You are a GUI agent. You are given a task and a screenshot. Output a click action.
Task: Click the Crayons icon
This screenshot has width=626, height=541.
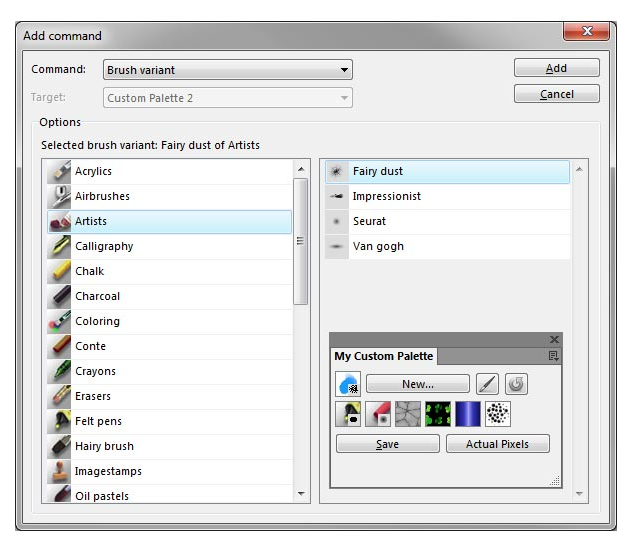(x=59, y=372)
